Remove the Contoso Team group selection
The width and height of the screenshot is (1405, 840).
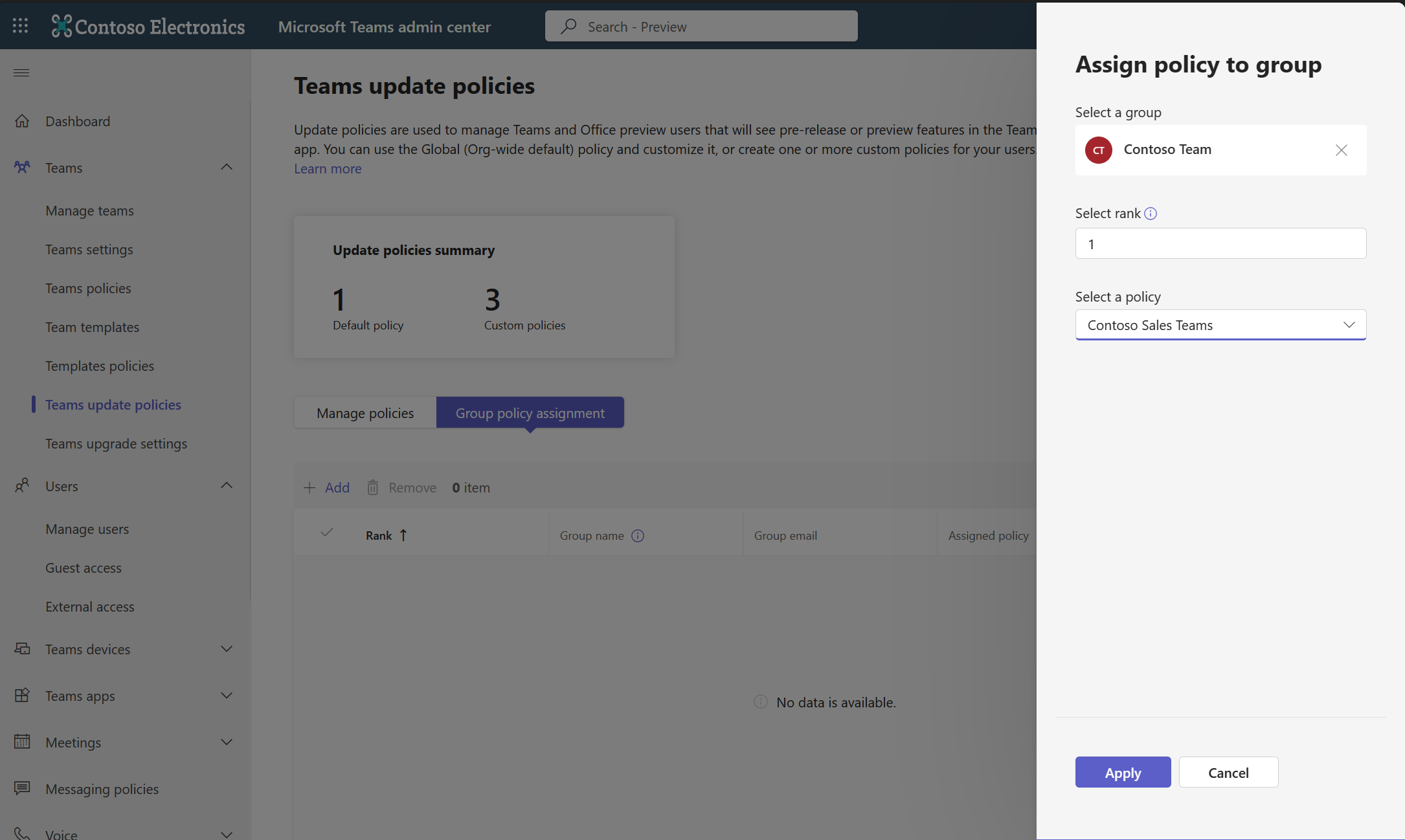click(x=1343, y=149)
